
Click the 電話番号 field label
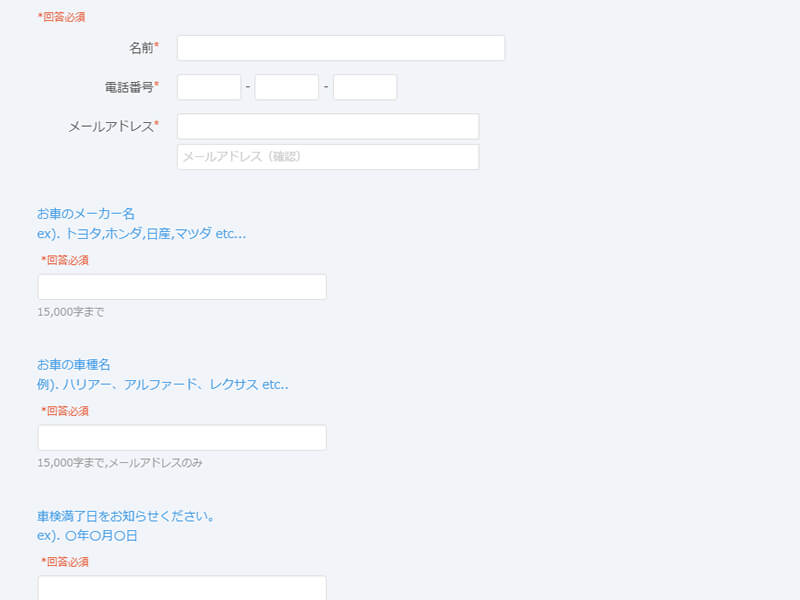click(x=129, y=87)
